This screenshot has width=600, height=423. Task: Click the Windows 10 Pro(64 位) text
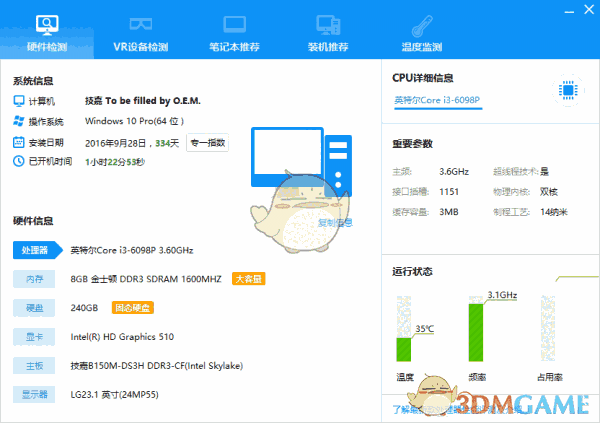pos(134,121)
